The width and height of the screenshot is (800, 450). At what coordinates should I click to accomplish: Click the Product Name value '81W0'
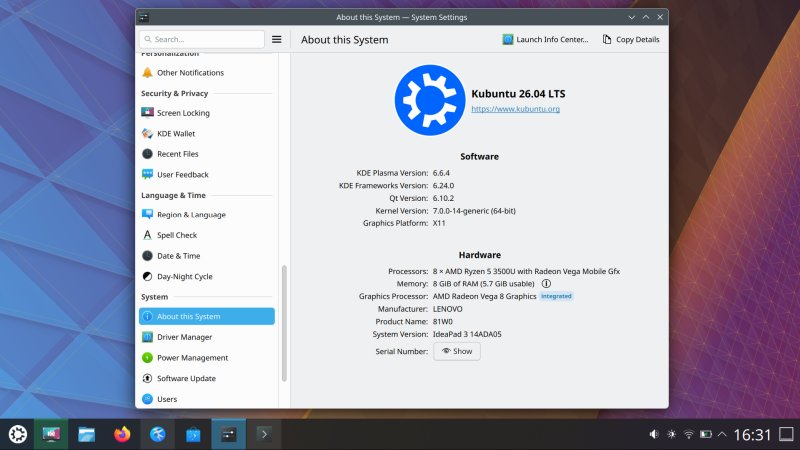pos(443,321)
